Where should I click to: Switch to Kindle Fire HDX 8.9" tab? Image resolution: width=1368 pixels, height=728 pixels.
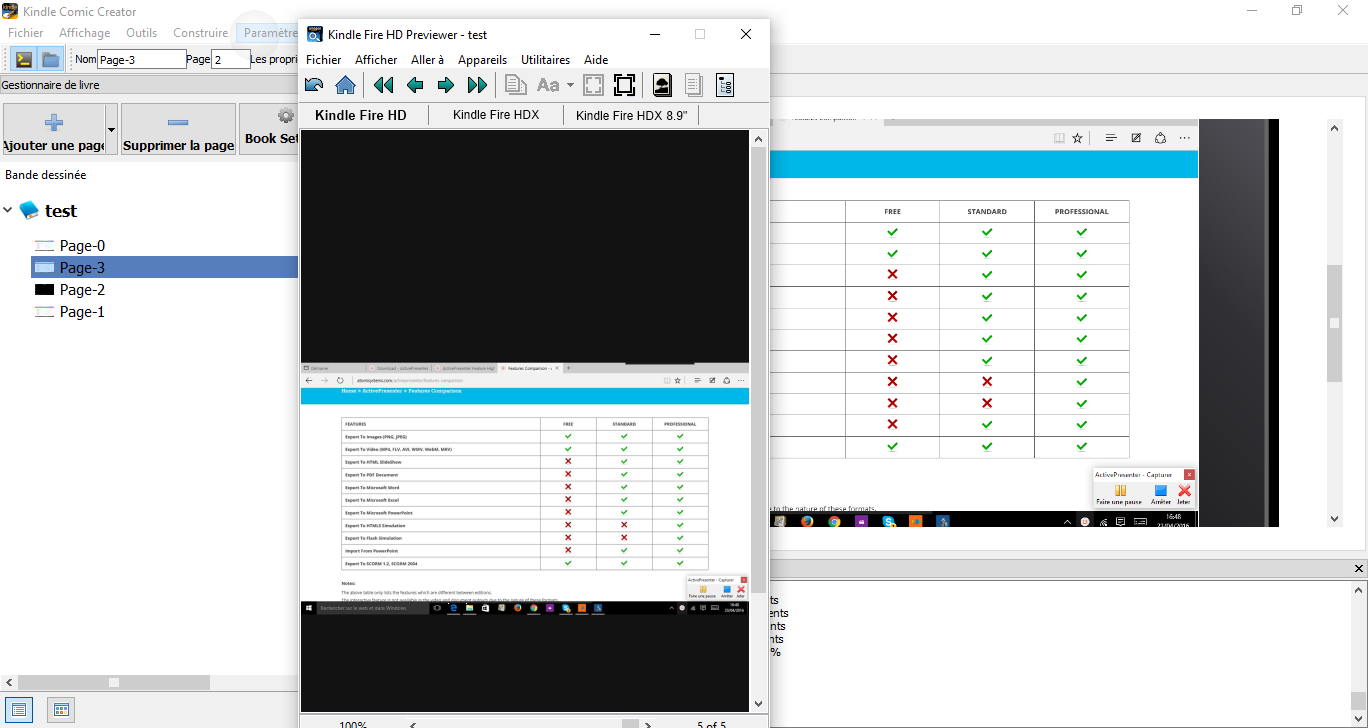click(x=632, y=115)
